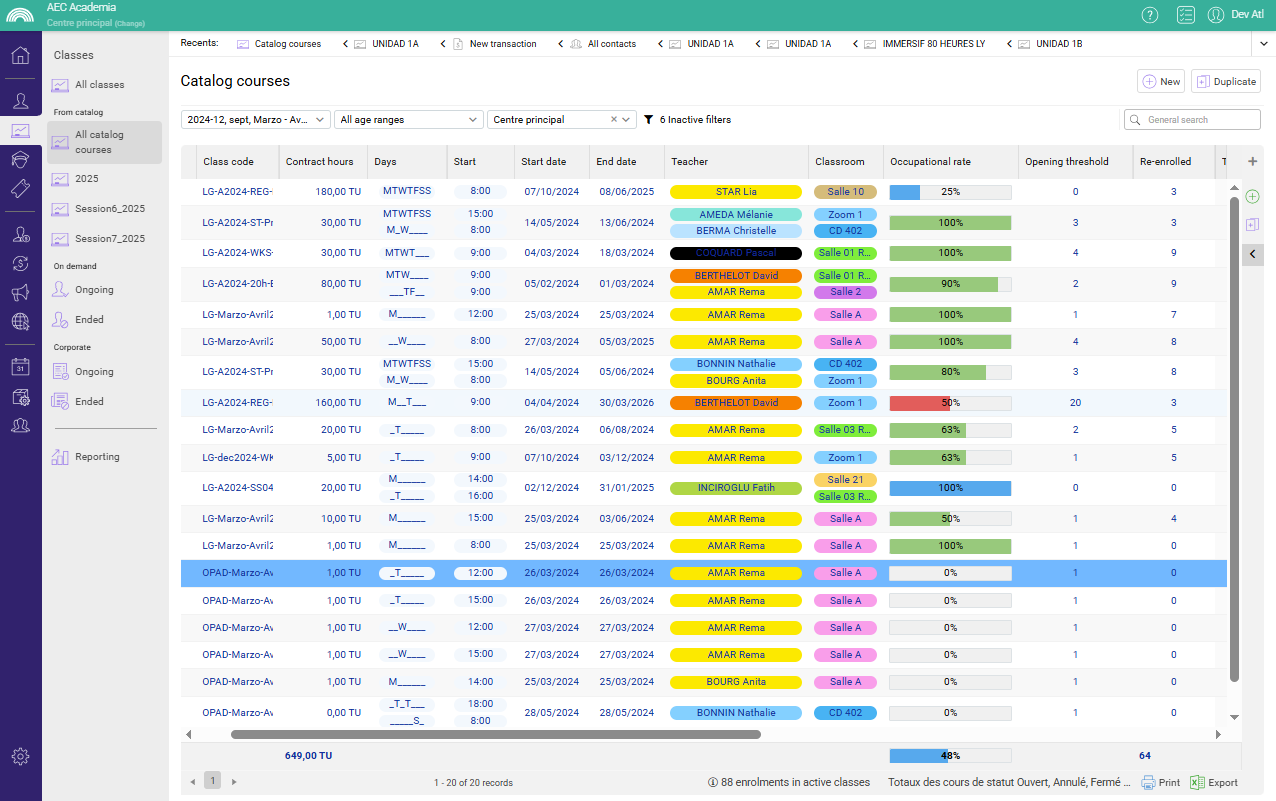Open Ended under On demand
The width and height of the screenshot is (1276, 801).
click(103, 320)
